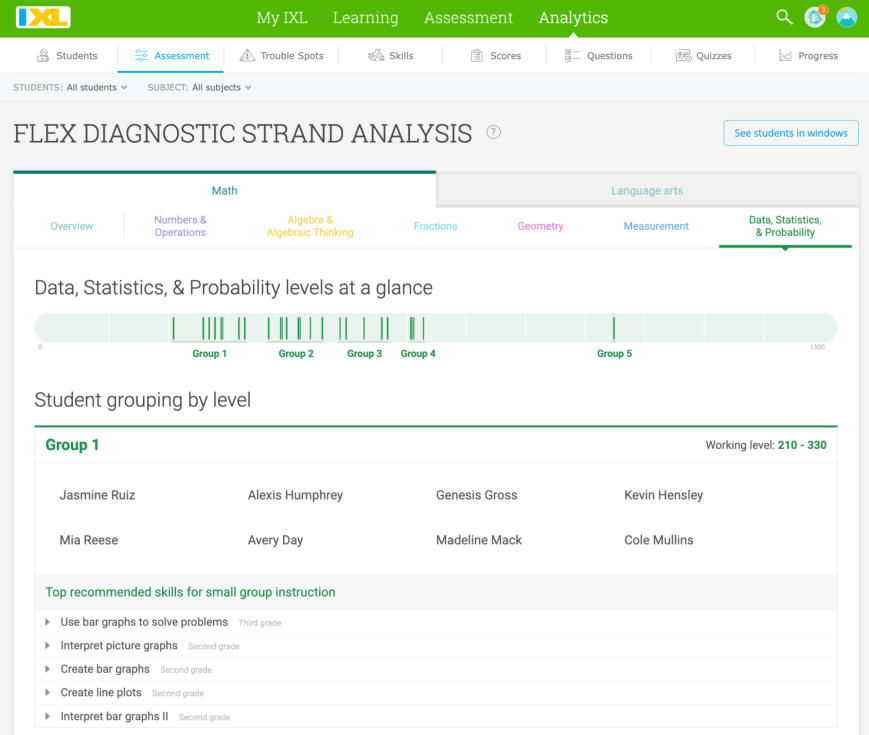Screen dimensions: 869x735
Task: Open the search icon
Action: pos(784,17)
